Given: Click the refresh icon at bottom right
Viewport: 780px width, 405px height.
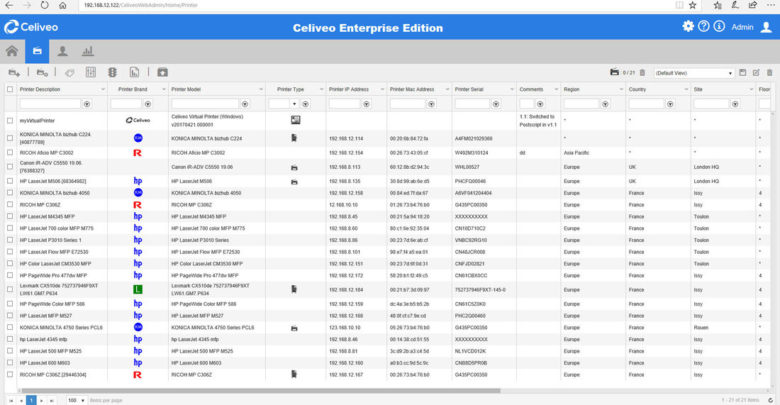Looking at the screenshot, I should coord(770,400).
